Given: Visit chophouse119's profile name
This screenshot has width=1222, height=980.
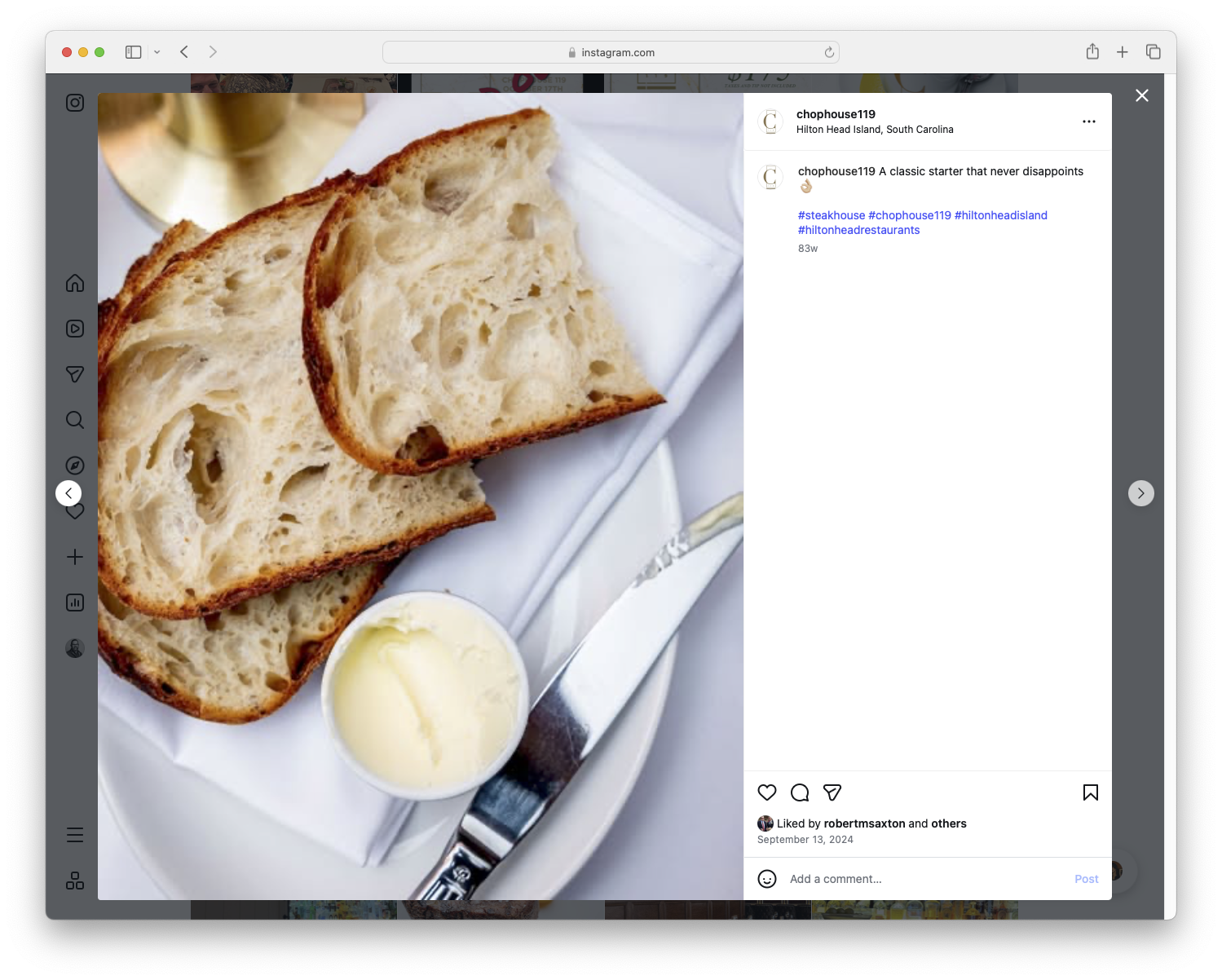Looking at the screenshot, I should pyautogui.click(x=836, y=114).
